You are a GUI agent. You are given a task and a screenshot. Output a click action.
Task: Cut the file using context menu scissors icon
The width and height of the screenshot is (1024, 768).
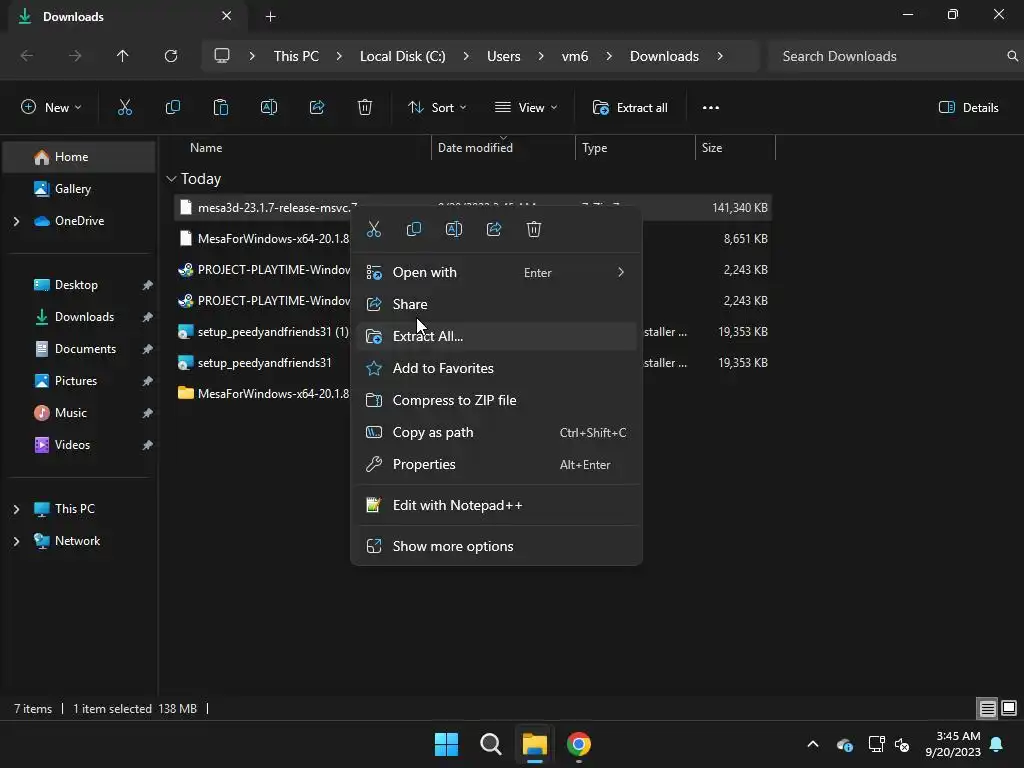374,229
